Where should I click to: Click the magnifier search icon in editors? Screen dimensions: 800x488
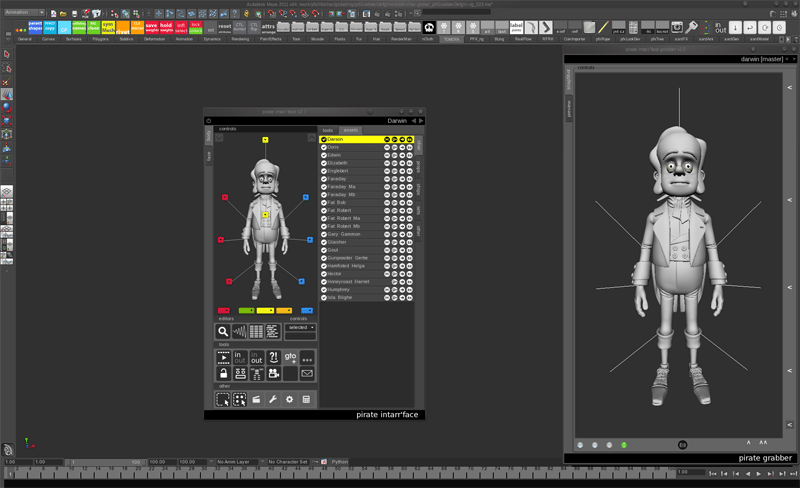[223, 331]
